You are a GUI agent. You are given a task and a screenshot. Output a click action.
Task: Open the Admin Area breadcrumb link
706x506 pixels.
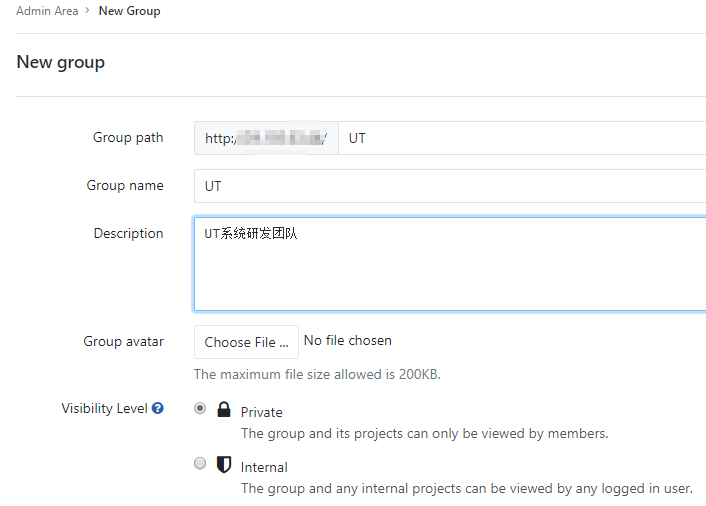click(47, 11)
